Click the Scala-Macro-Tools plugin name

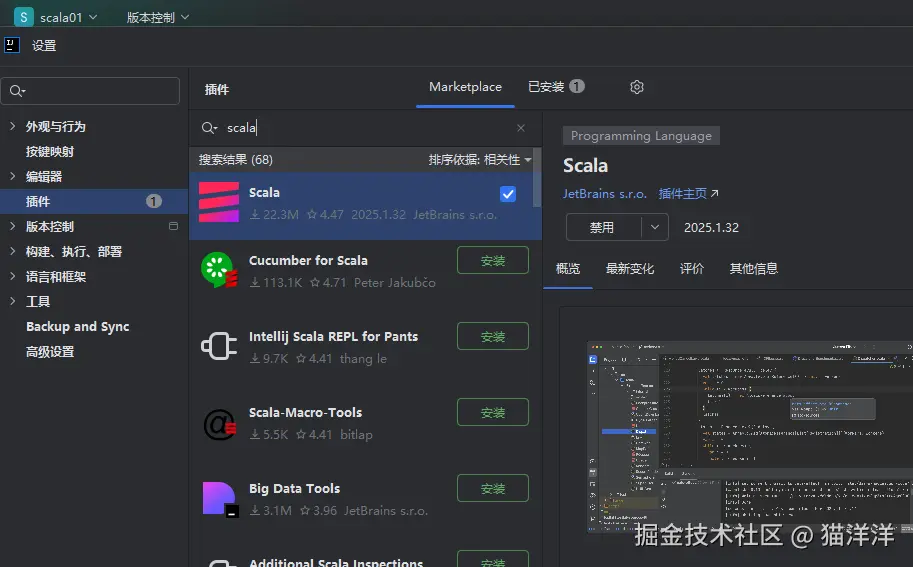305,412
